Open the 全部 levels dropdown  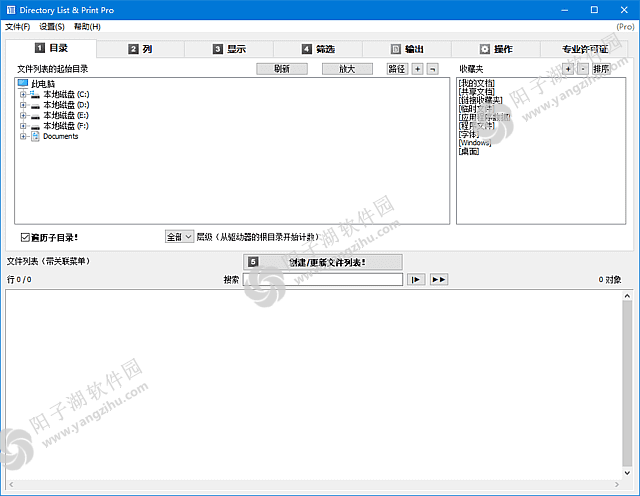point(179,237)
